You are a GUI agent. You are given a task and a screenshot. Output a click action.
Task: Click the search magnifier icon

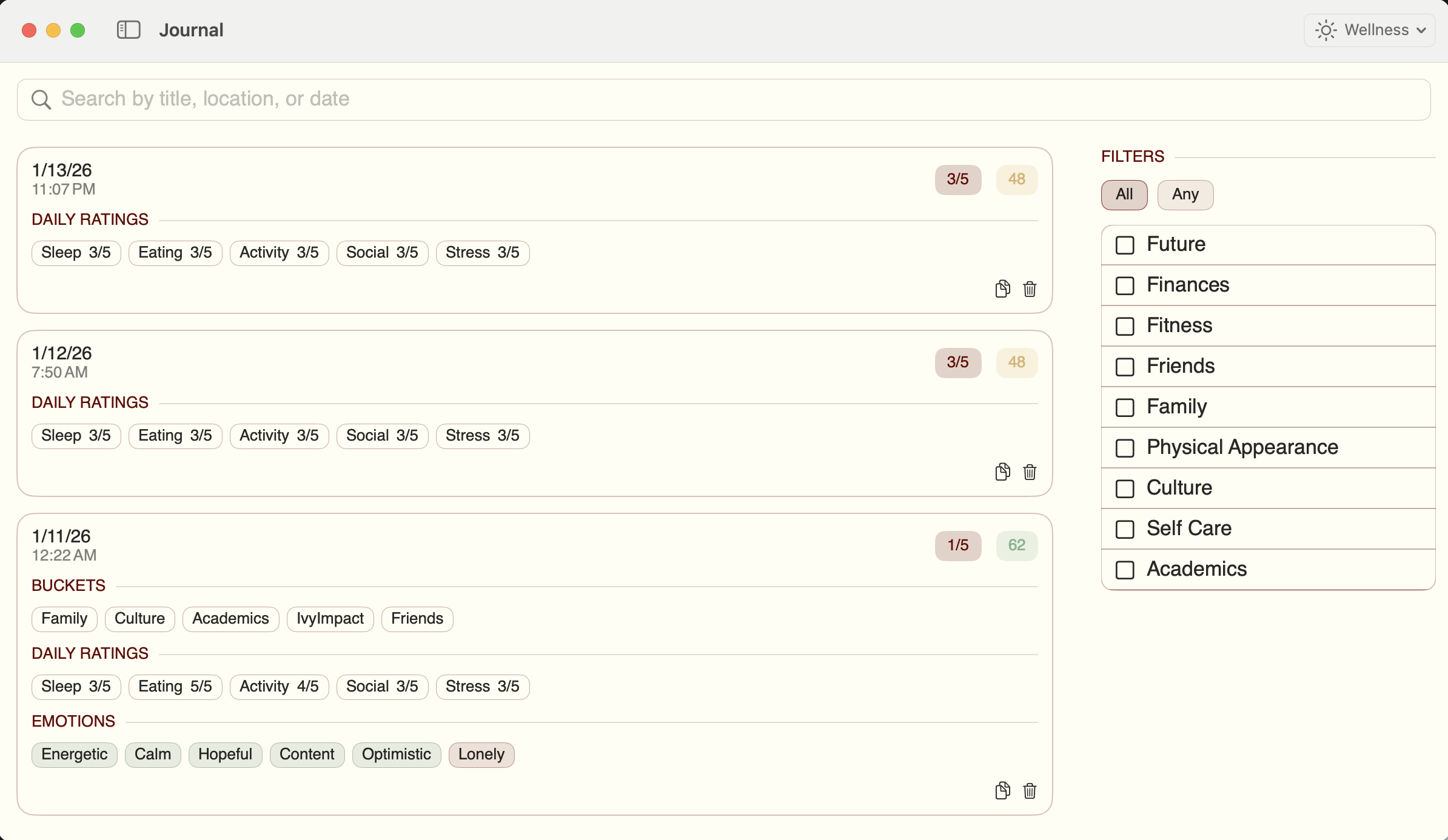point(40,99)
